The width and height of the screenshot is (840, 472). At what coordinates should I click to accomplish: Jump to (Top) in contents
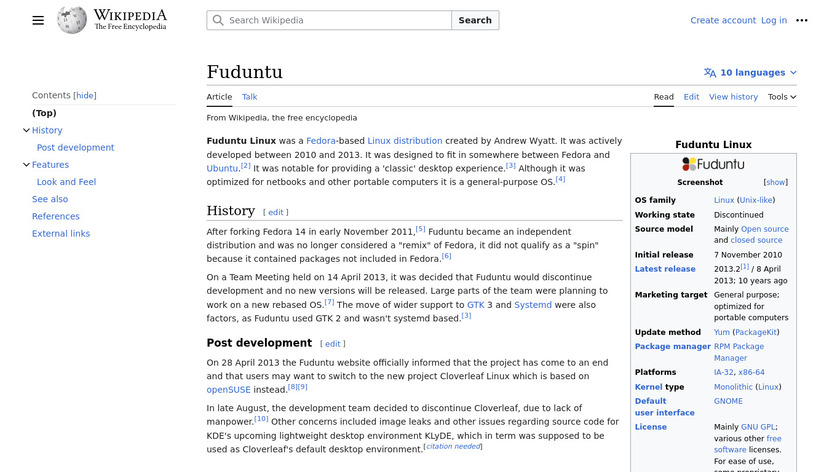[44, 113]
